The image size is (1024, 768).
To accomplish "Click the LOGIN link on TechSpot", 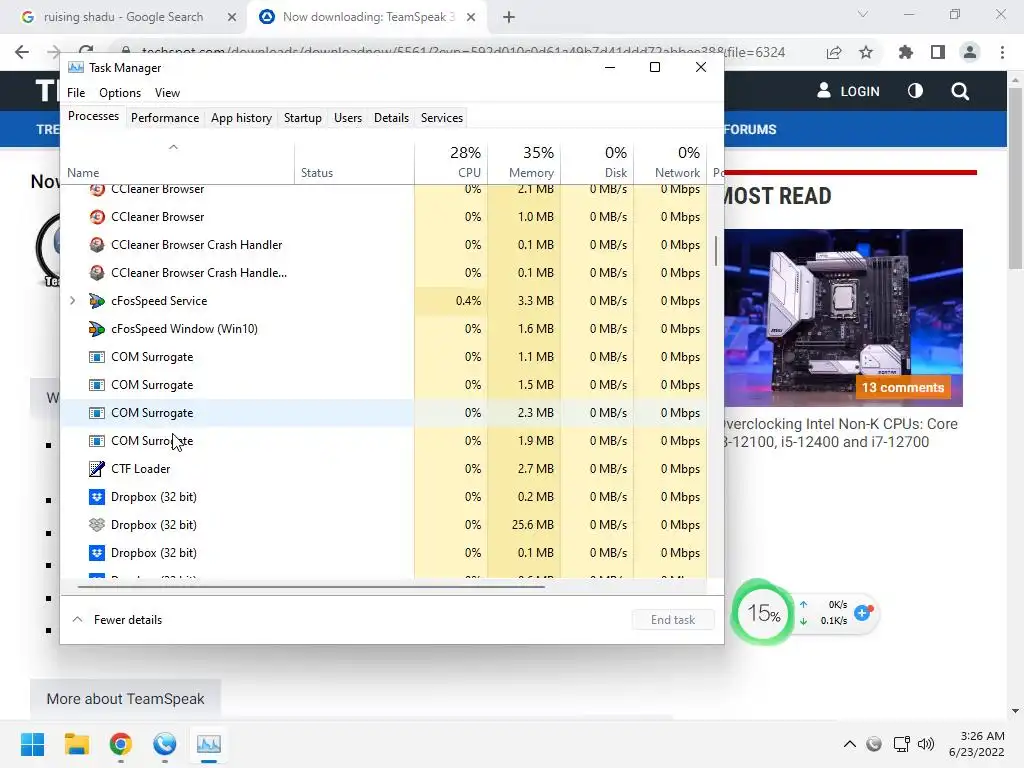I will (x=848, y=91).
